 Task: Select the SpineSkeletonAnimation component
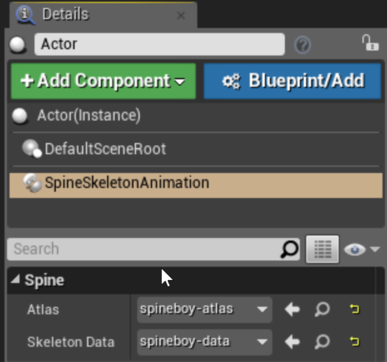196,185
